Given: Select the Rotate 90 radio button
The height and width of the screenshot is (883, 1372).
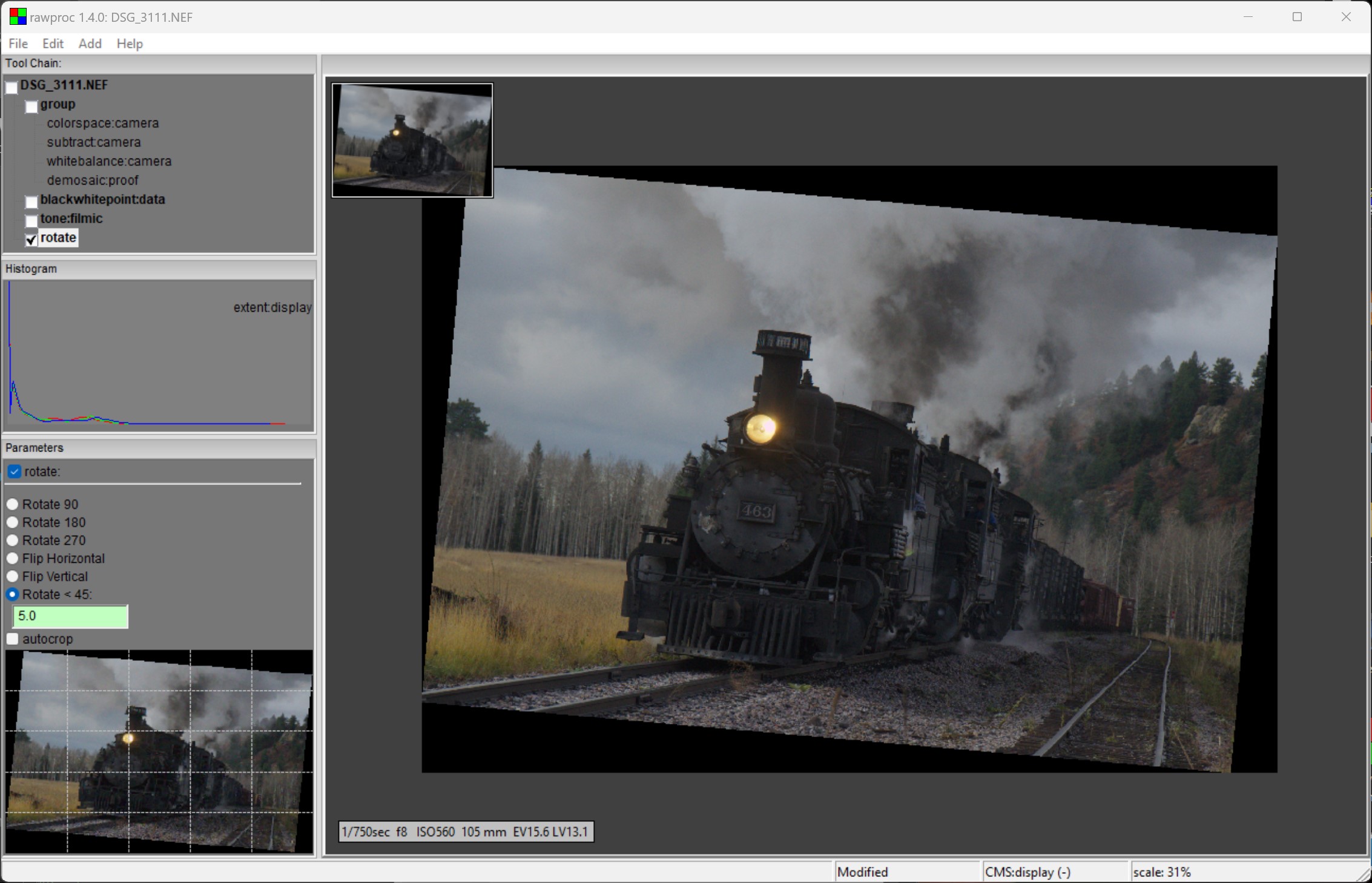Looking at the screenshot, I should (13, 504).
